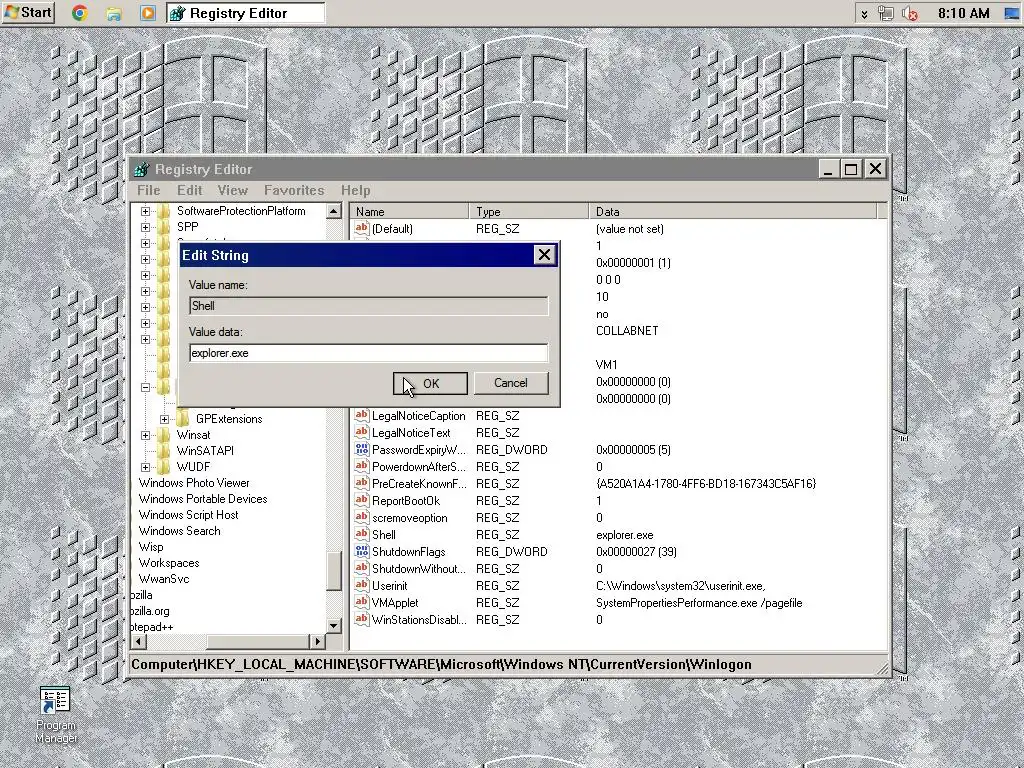Select Windows Portable Devices key

[x=202, y=499]
